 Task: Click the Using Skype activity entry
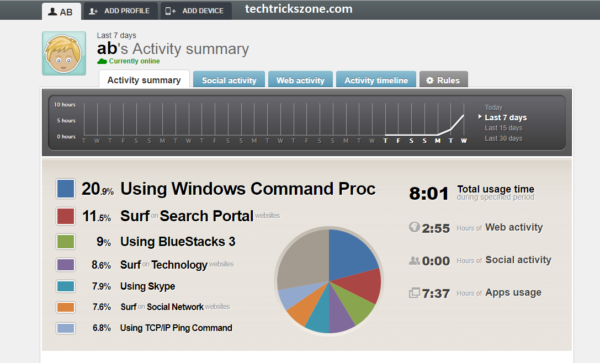[147, 286]
